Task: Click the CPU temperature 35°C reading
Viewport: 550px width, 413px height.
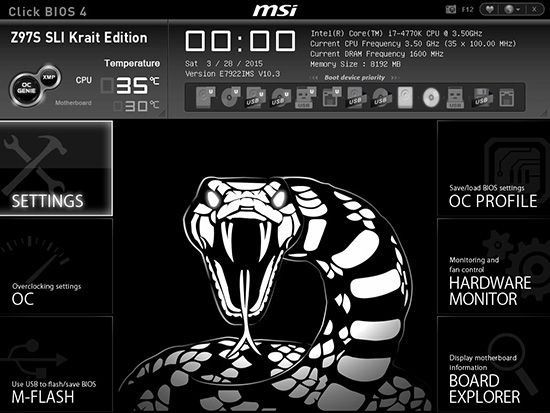Action: [130, 85]
